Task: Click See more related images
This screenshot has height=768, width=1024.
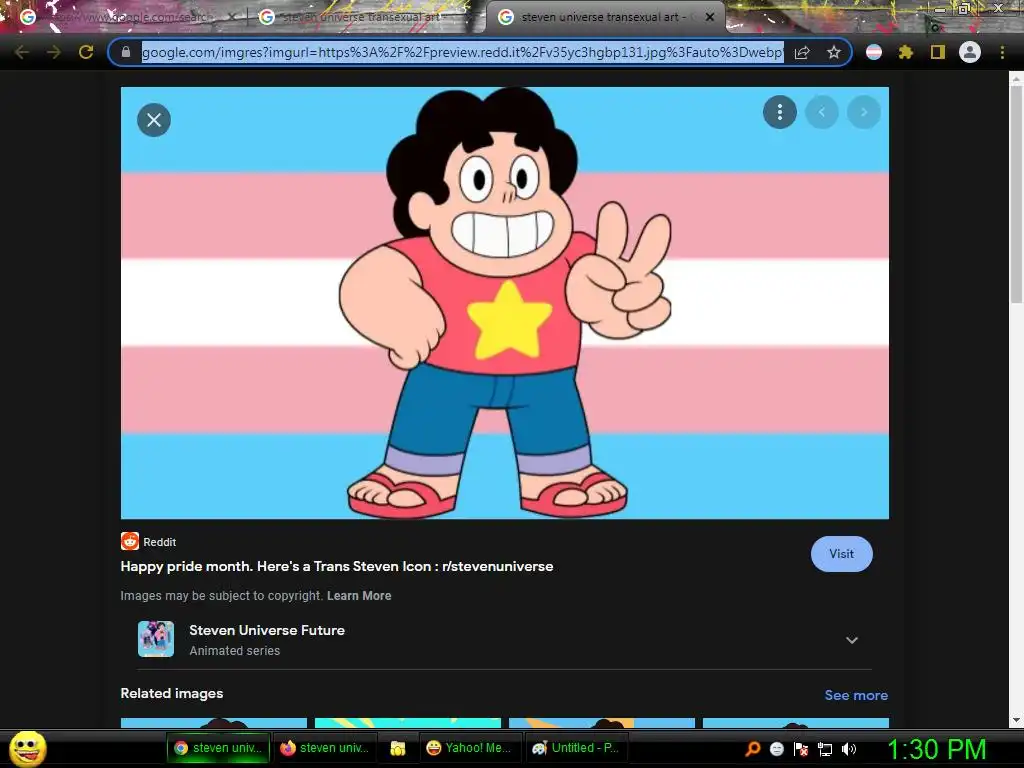Action: pyautogui.click(x=856, y=695)
